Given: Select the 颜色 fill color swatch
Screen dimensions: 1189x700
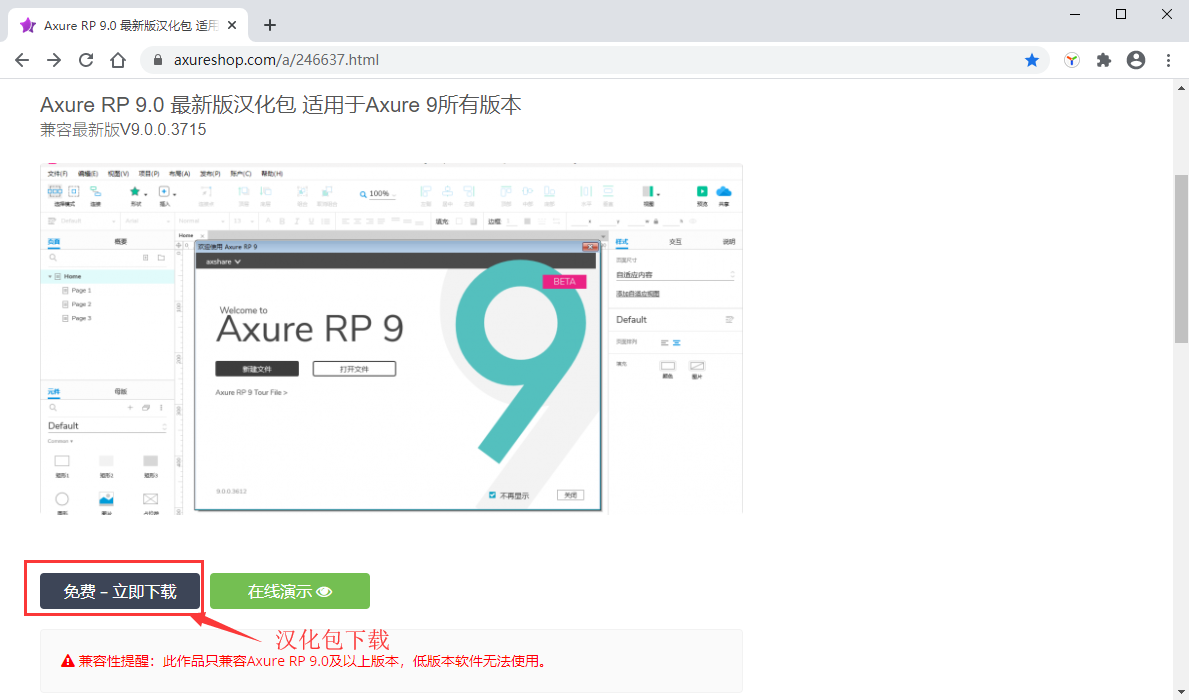Looking at the screenshot, I should [x=668, y=368].
